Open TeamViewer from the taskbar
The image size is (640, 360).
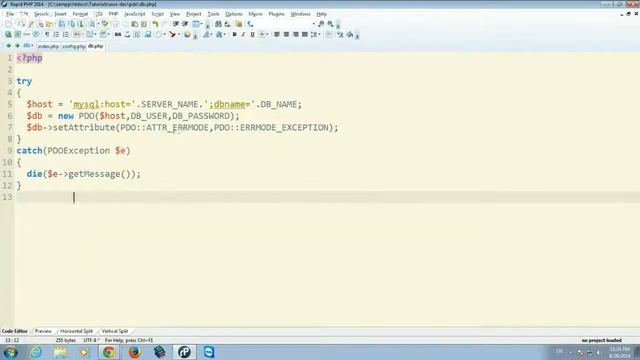point(209,352)
